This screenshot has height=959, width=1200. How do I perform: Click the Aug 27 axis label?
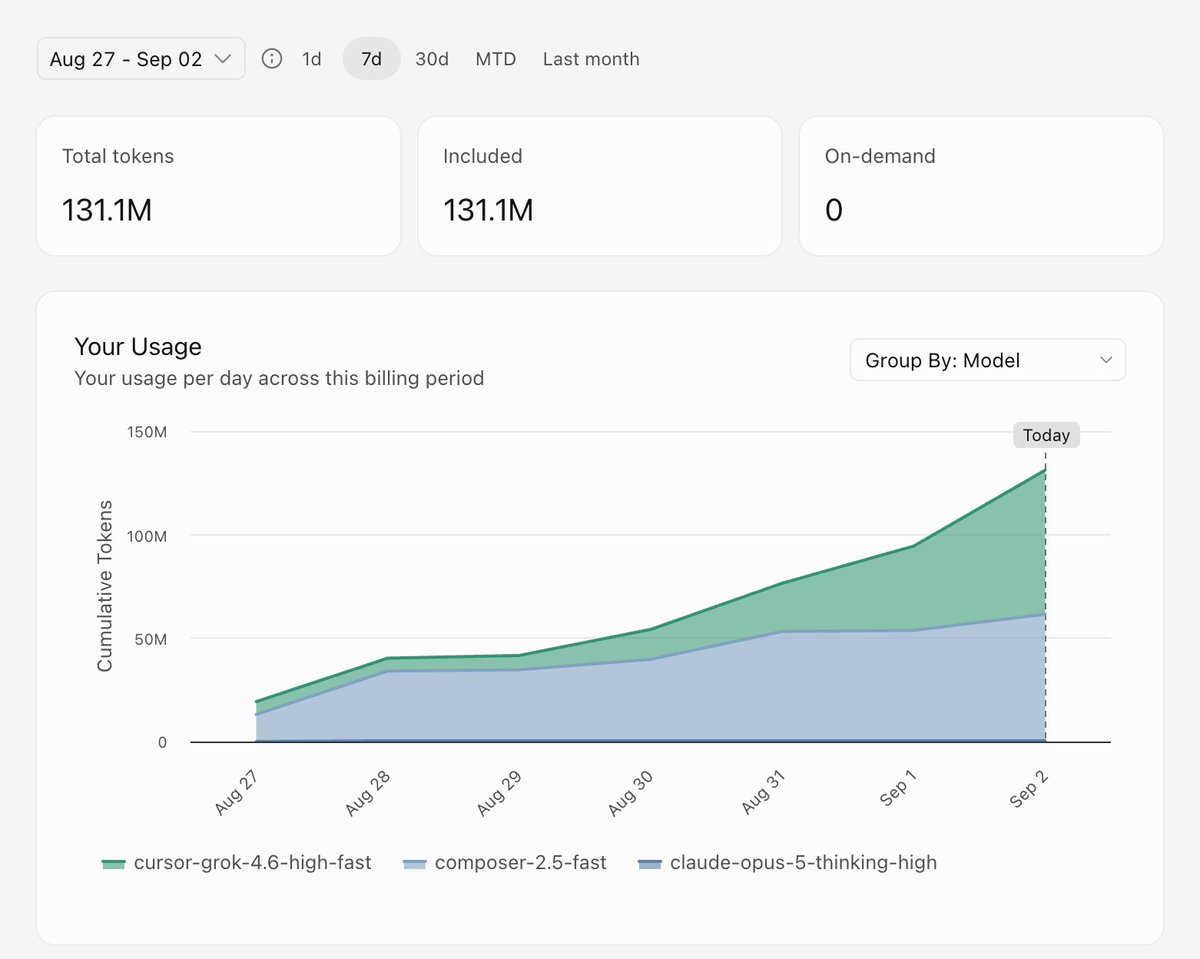point(235,793)
